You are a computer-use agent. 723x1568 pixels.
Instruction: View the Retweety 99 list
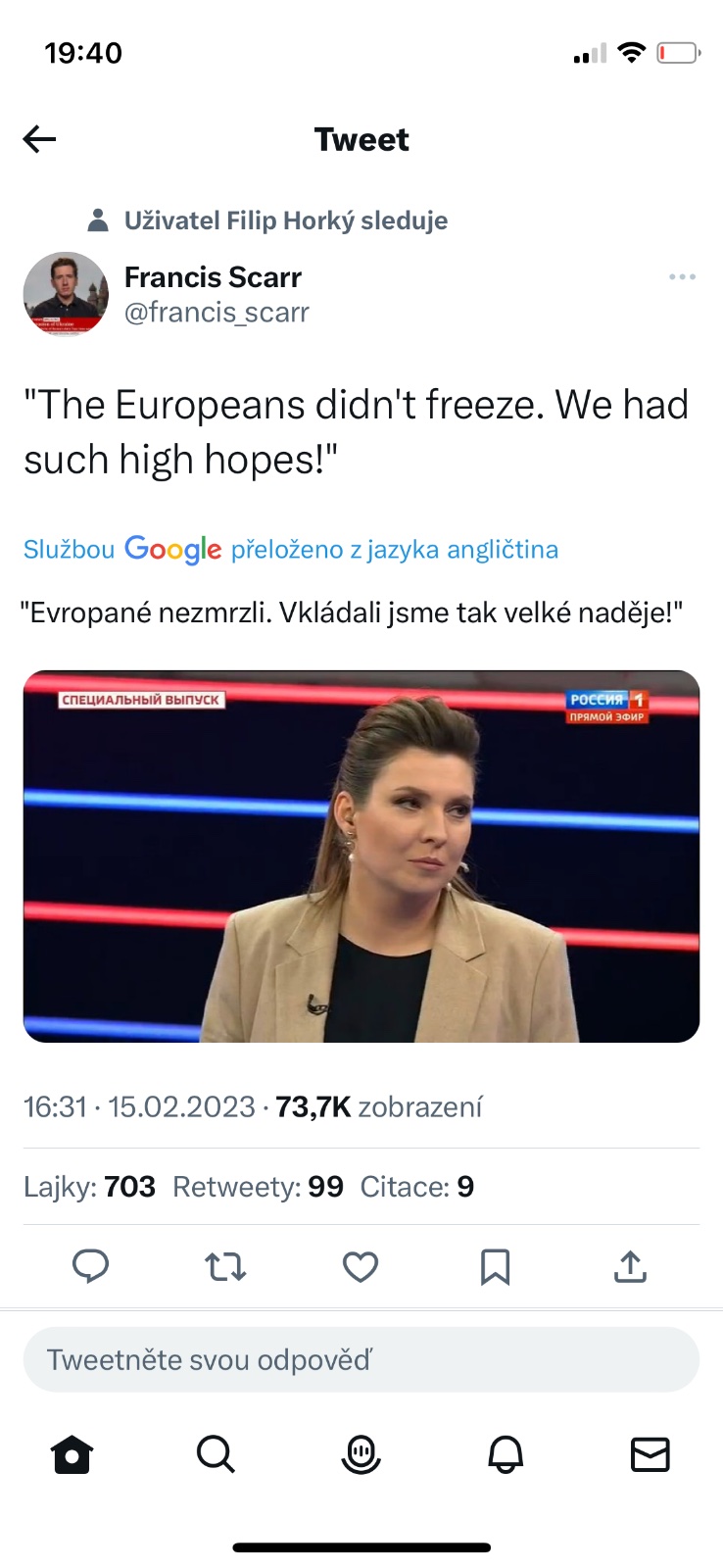[258, 1187]
